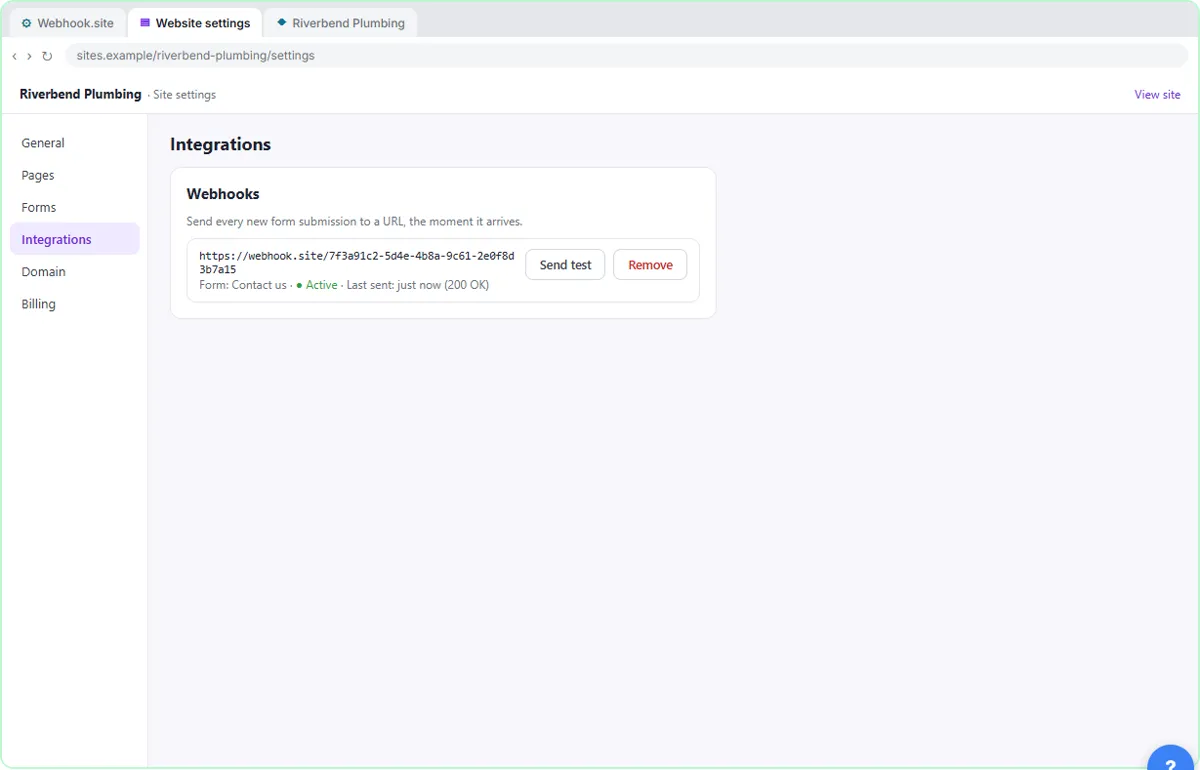Click the webhook.site URL text
The image size is (1200, 770).
[x=357, y=263]
